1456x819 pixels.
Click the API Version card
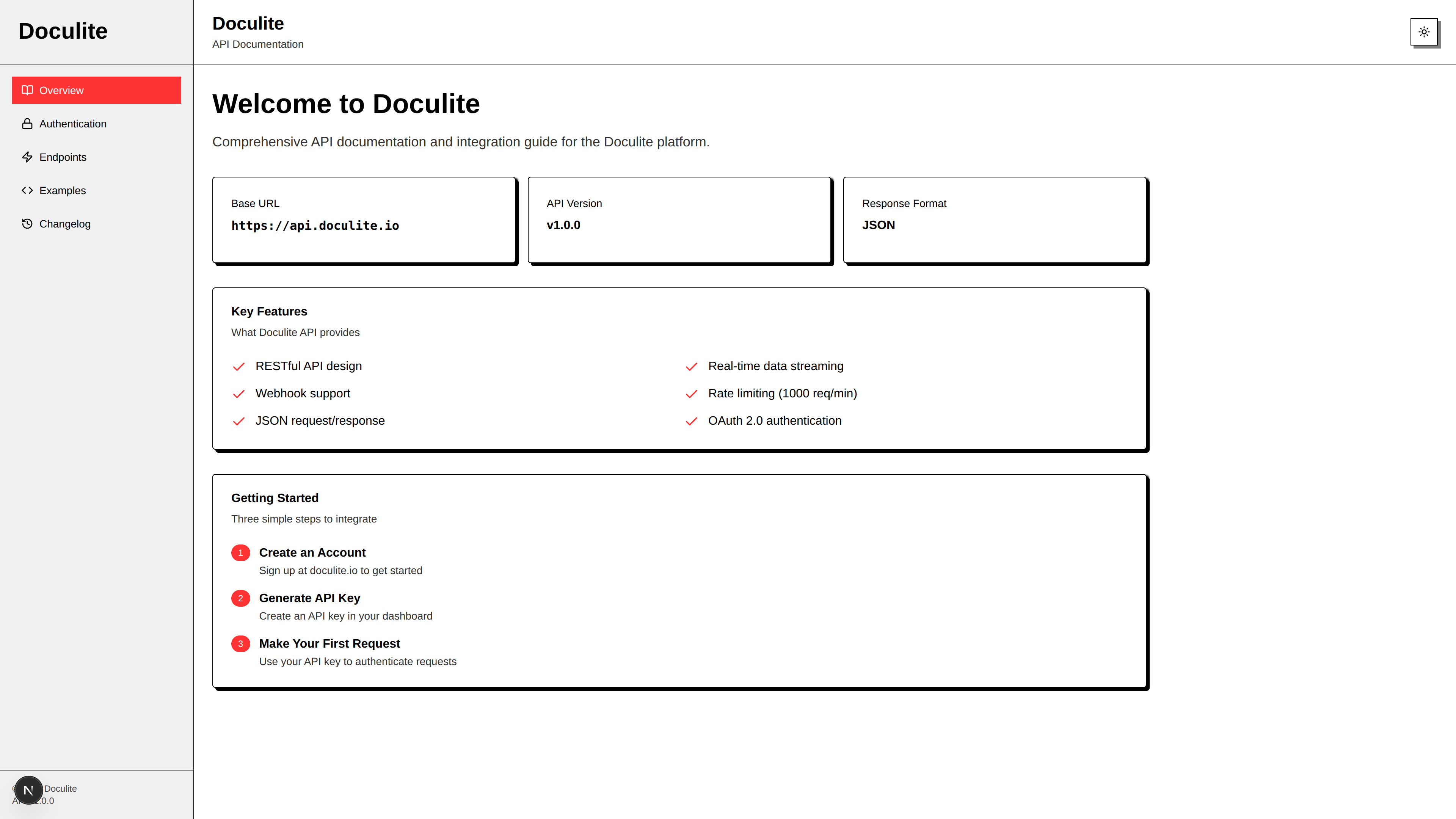pos(679,220)
